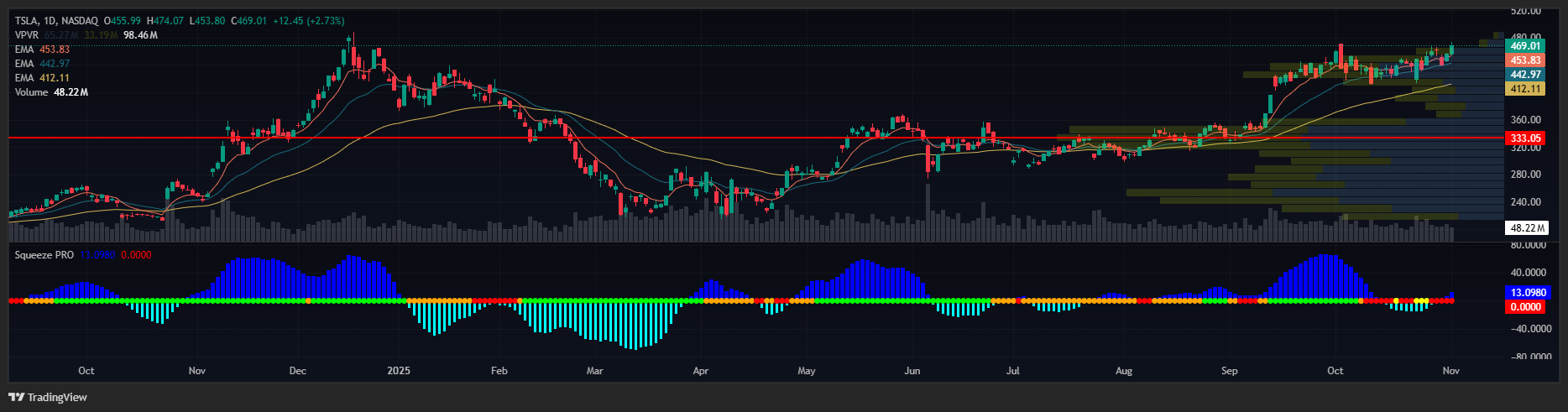1568x412 pixels.
Task: Click the 48.22M volume axis label
Action: tap(1527, 227)
